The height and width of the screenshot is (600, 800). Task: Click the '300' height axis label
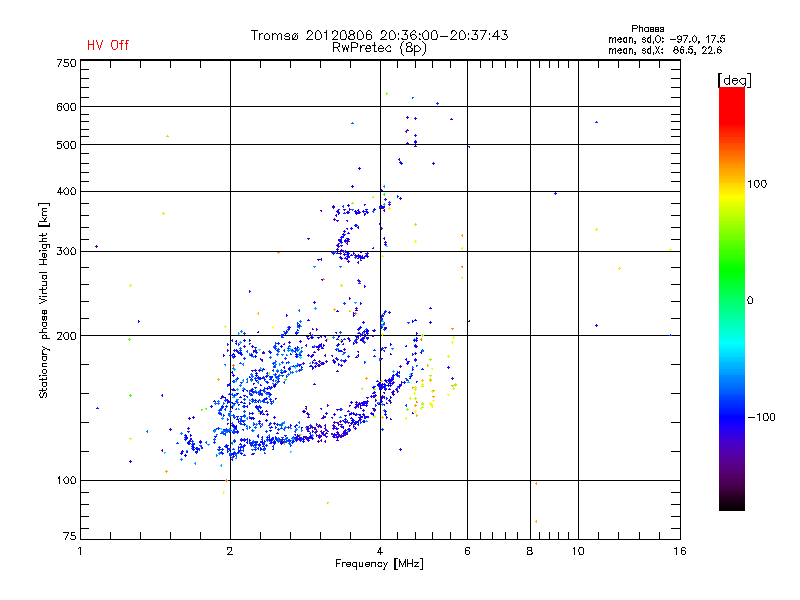tap(66, 252)
